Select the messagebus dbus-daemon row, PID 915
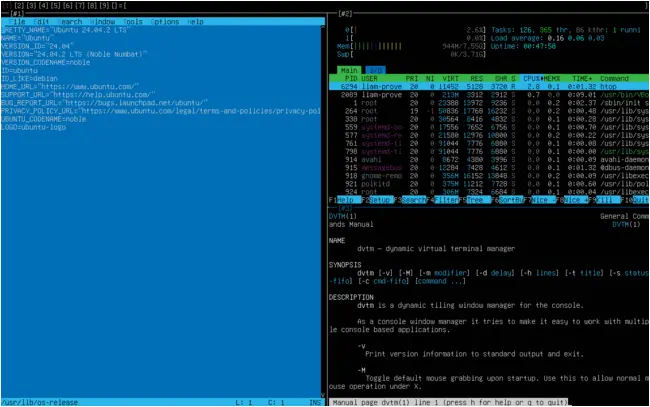 [489, 168]
